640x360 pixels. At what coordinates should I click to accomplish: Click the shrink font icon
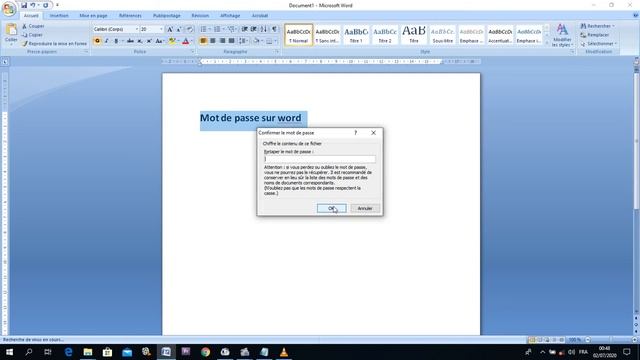point(179,29)
